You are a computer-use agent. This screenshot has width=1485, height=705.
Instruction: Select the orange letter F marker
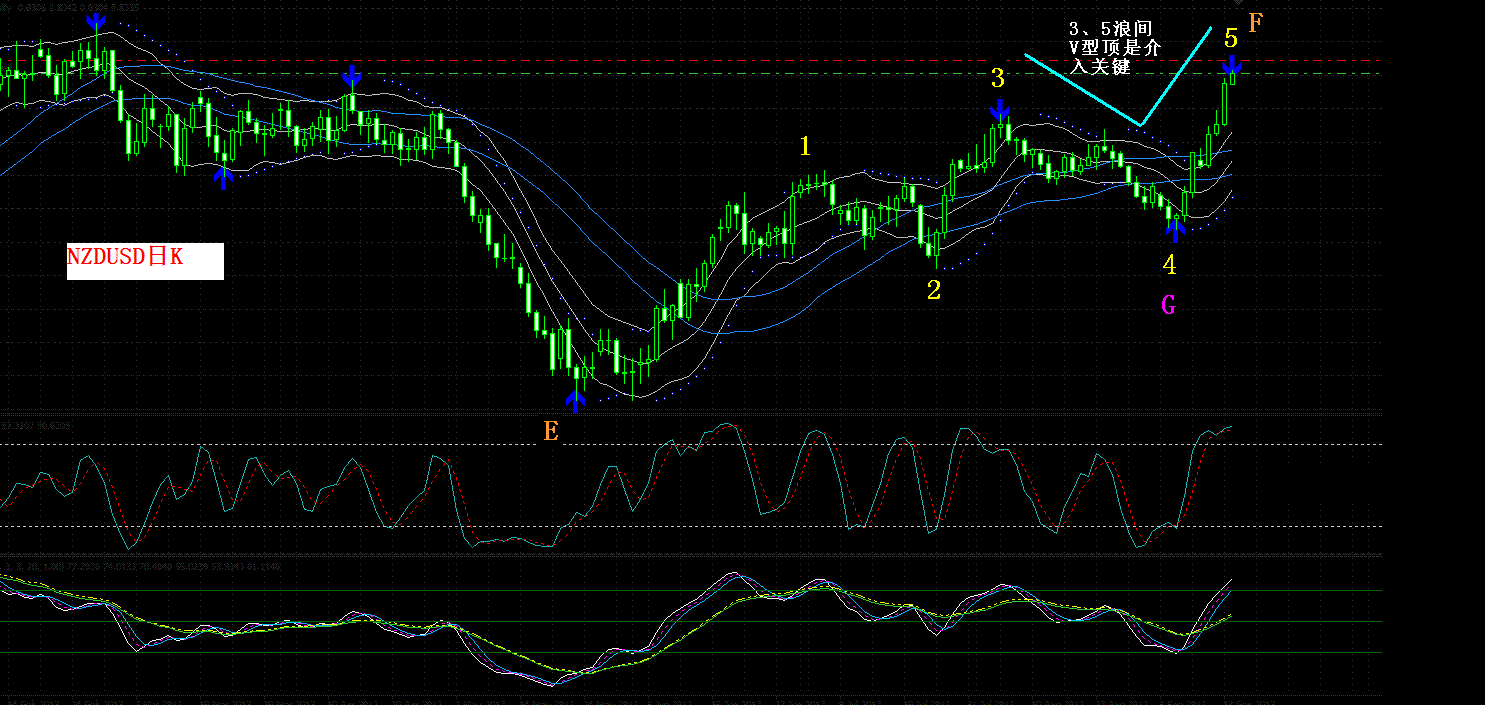(x=1256, y=23)
